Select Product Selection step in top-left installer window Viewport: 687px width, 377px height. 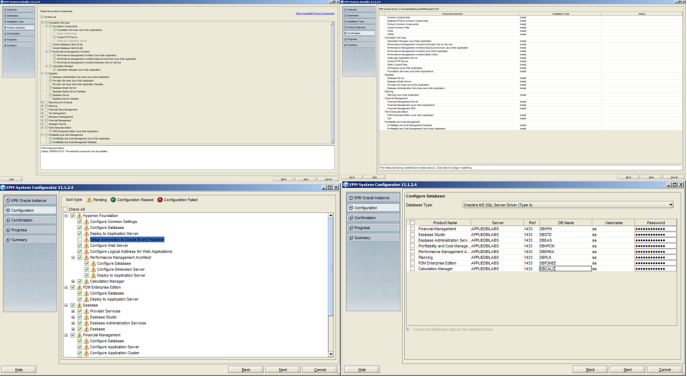tap(18, 28)
